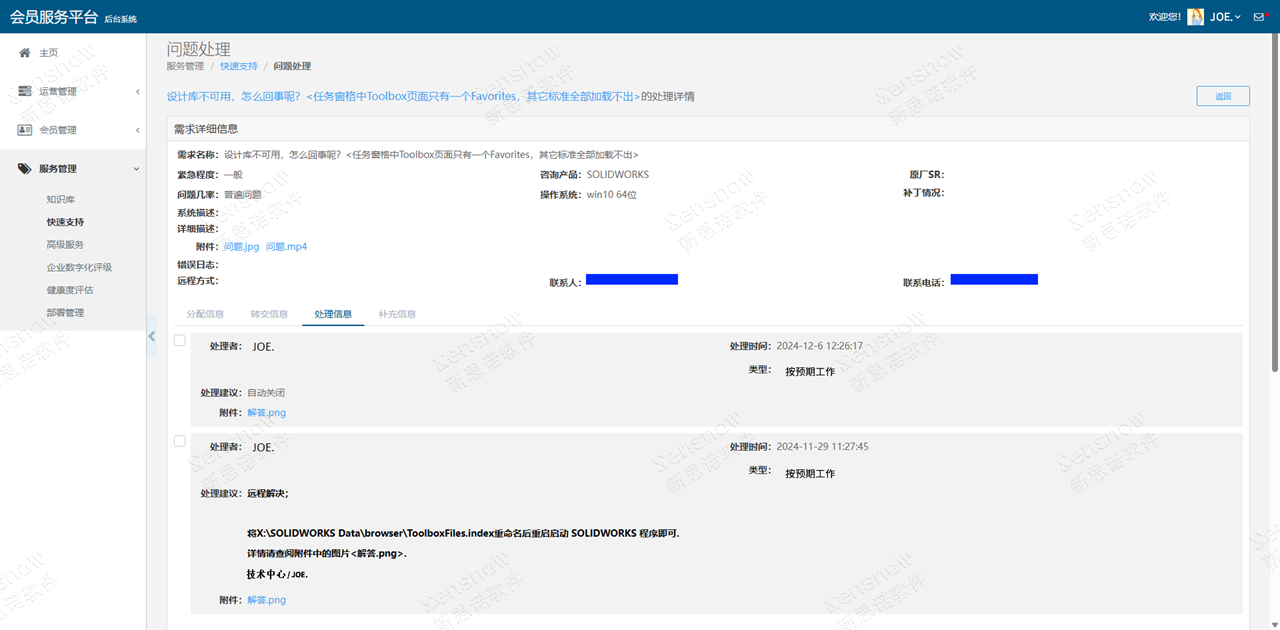
Task: Switch to the 分配信息 tab
Action: tap(205, 314)
